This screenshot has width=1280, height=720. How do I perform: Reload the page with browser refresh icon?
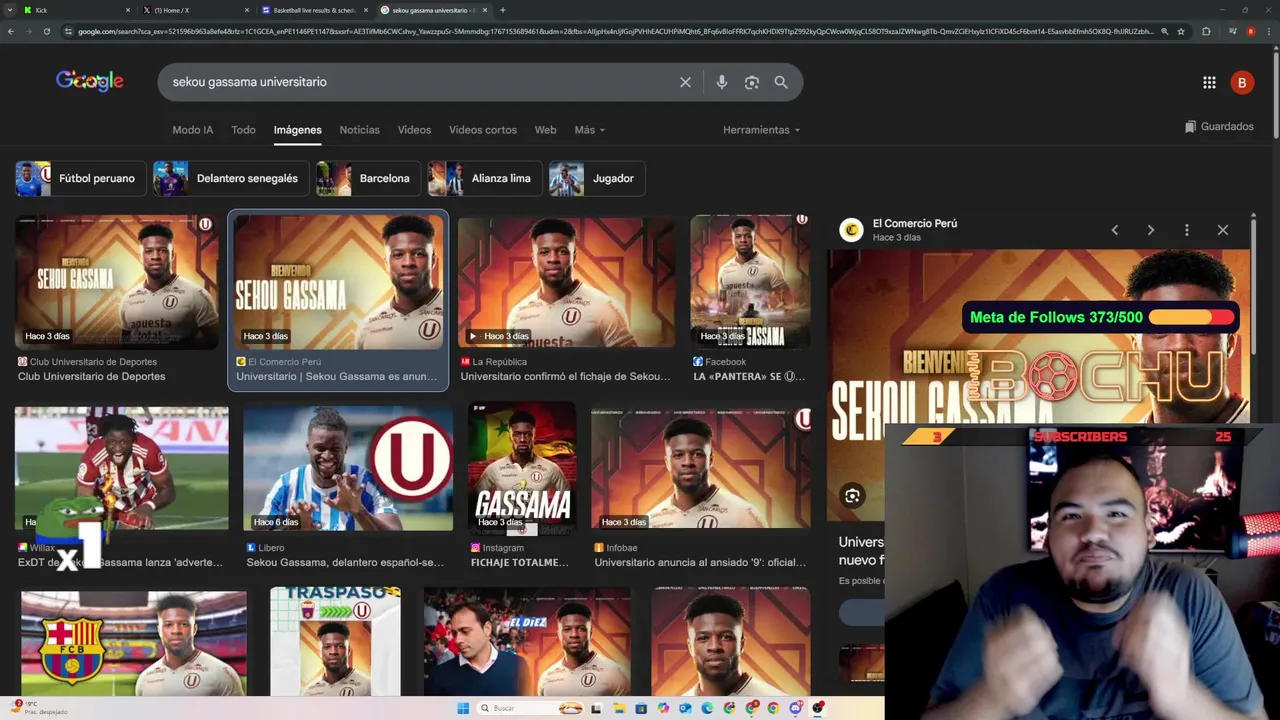pyautogui.click(x=46, y=31)
